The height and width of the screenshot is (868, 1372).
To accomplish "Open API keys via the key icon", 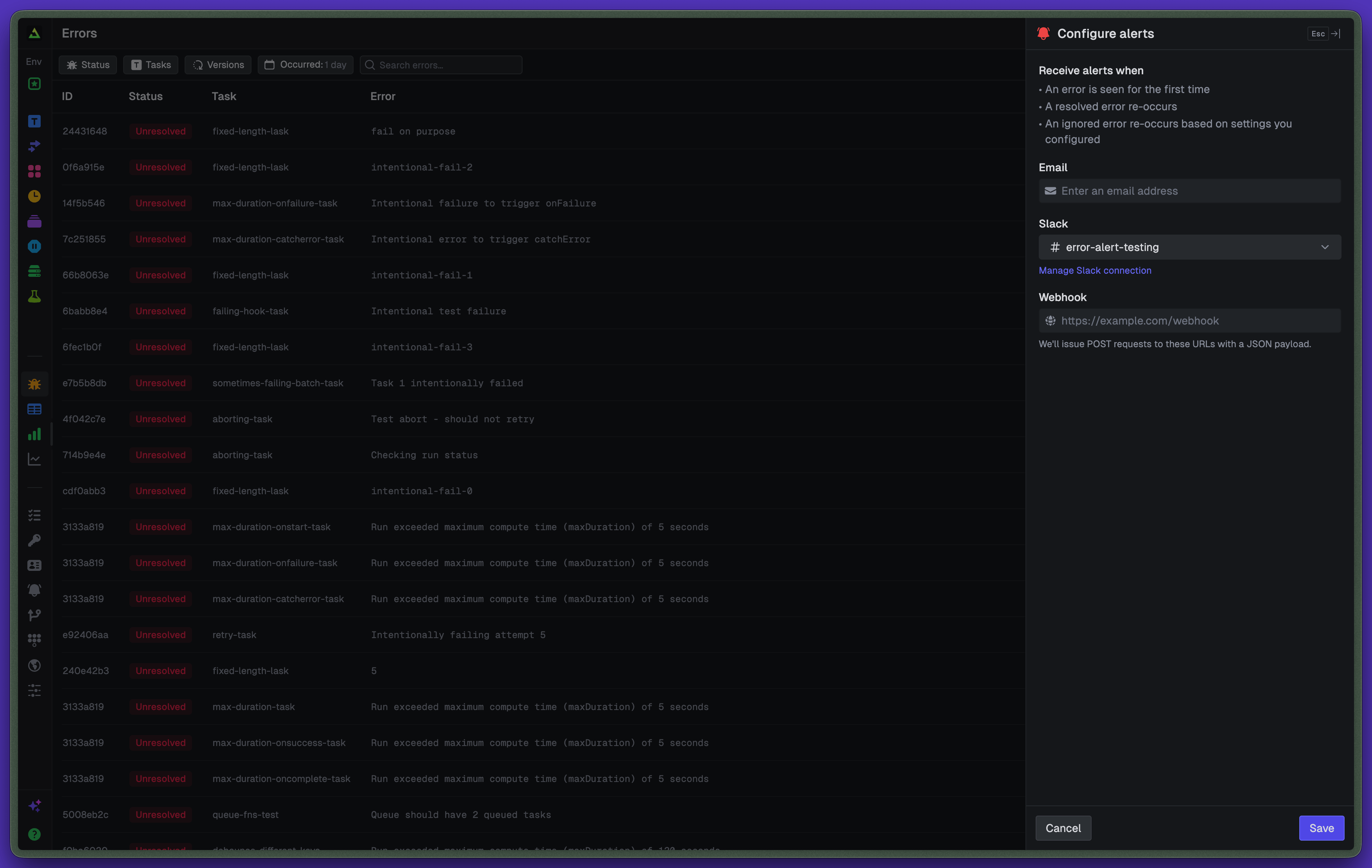I will pyautogui.click(x=34, y=540).
